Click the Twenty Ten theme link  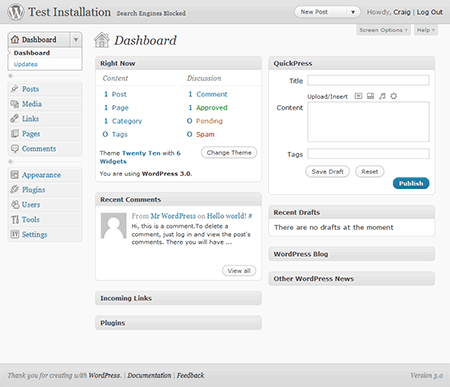point(141,153)
